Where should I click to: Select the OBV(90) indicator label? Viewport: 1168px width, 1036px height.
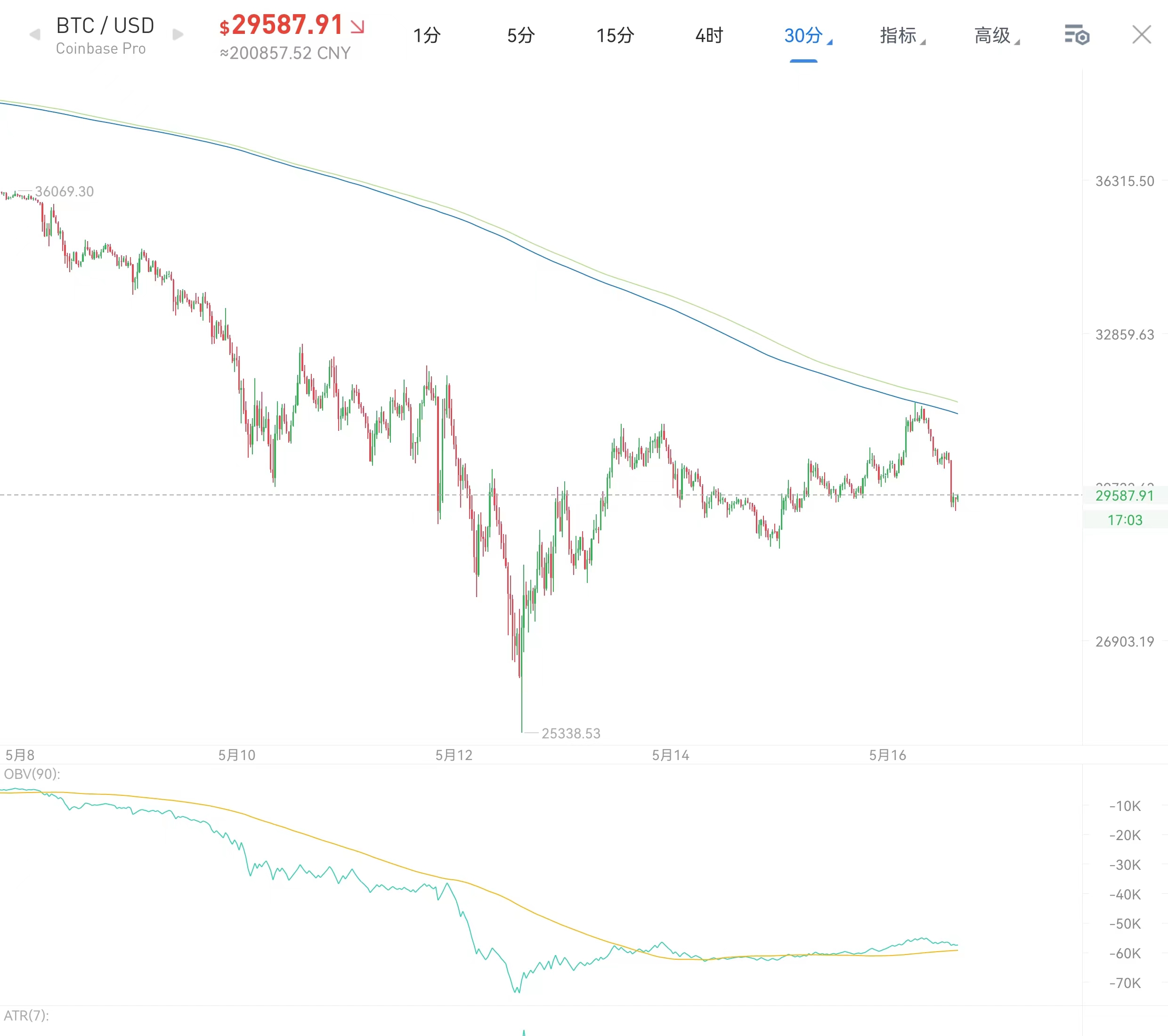pyautogui.click(x=32, y=774)
